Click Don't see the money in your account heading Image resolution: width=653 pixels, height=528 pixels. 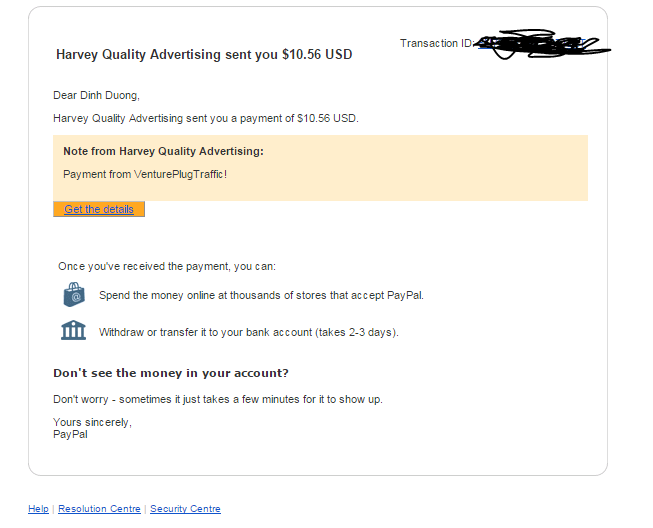170,373
